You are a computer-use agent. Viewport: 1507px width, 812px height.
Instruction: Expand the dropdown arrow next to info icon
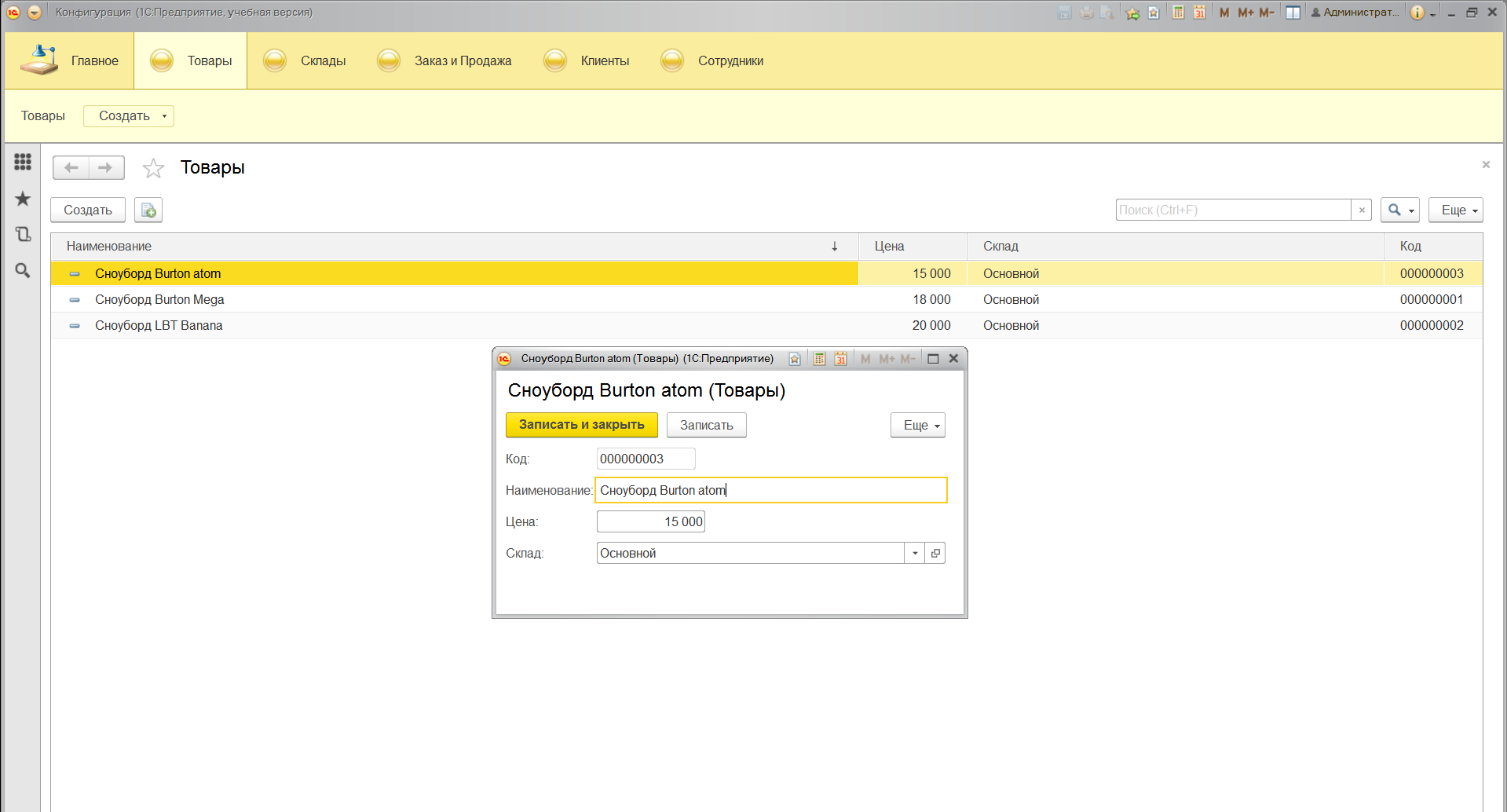pyautogui.click(x=1432, y=14)
